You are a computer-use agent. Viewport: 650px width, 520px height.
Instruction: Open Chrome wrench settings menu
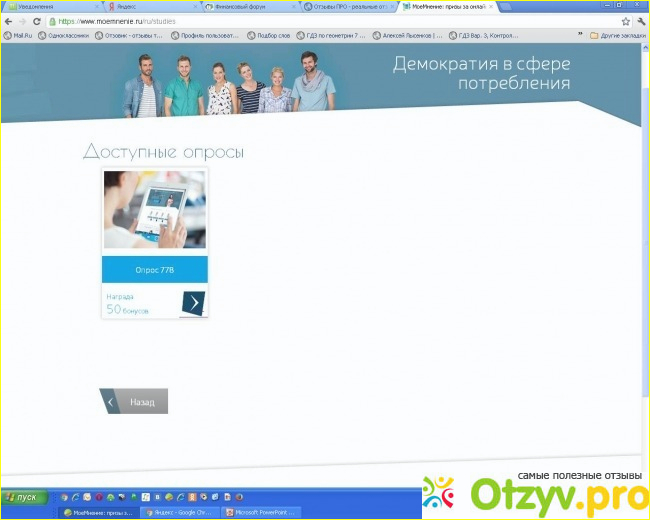click(640, 21)
